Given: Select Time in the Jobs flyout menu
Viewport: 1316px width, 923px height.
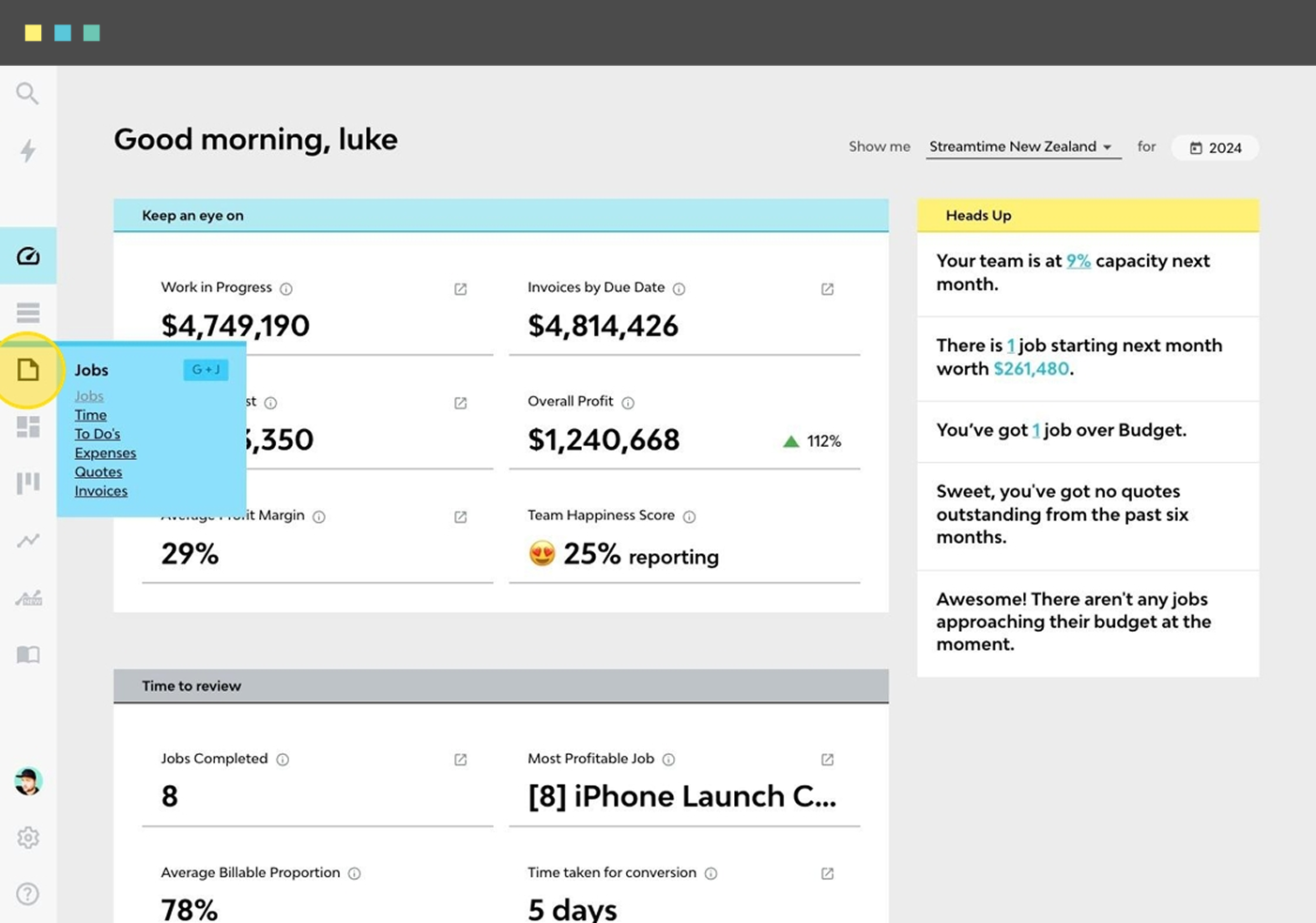Looking at the screenshot, I should [x=90, y=414].
